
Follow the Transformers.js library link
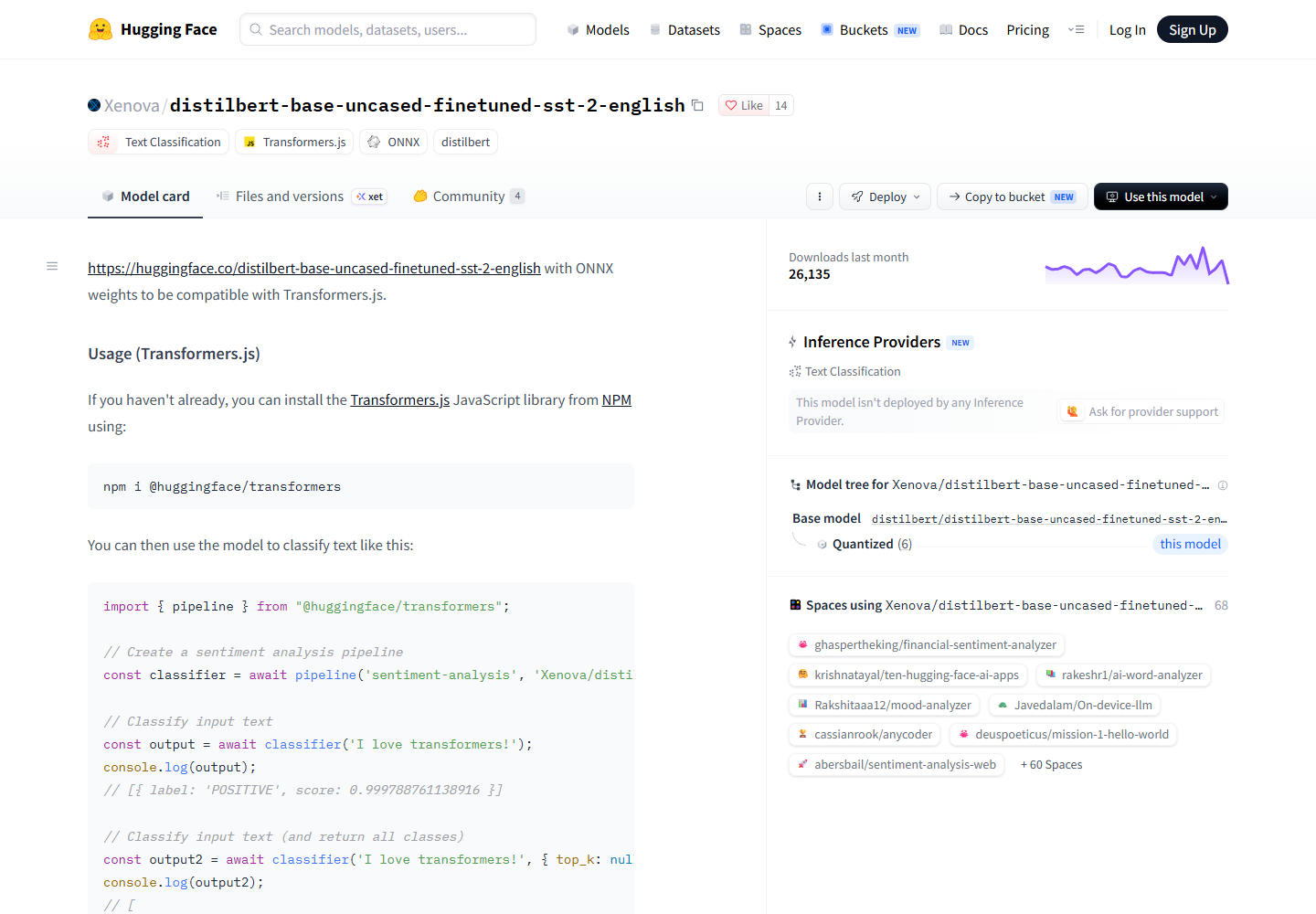(x=400, y=399)
